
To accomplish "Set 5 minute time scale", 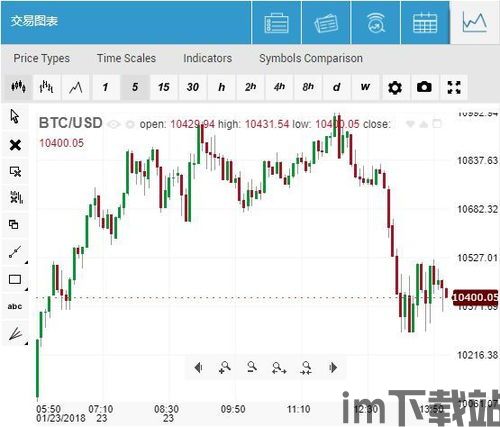I will click(135, 87).
